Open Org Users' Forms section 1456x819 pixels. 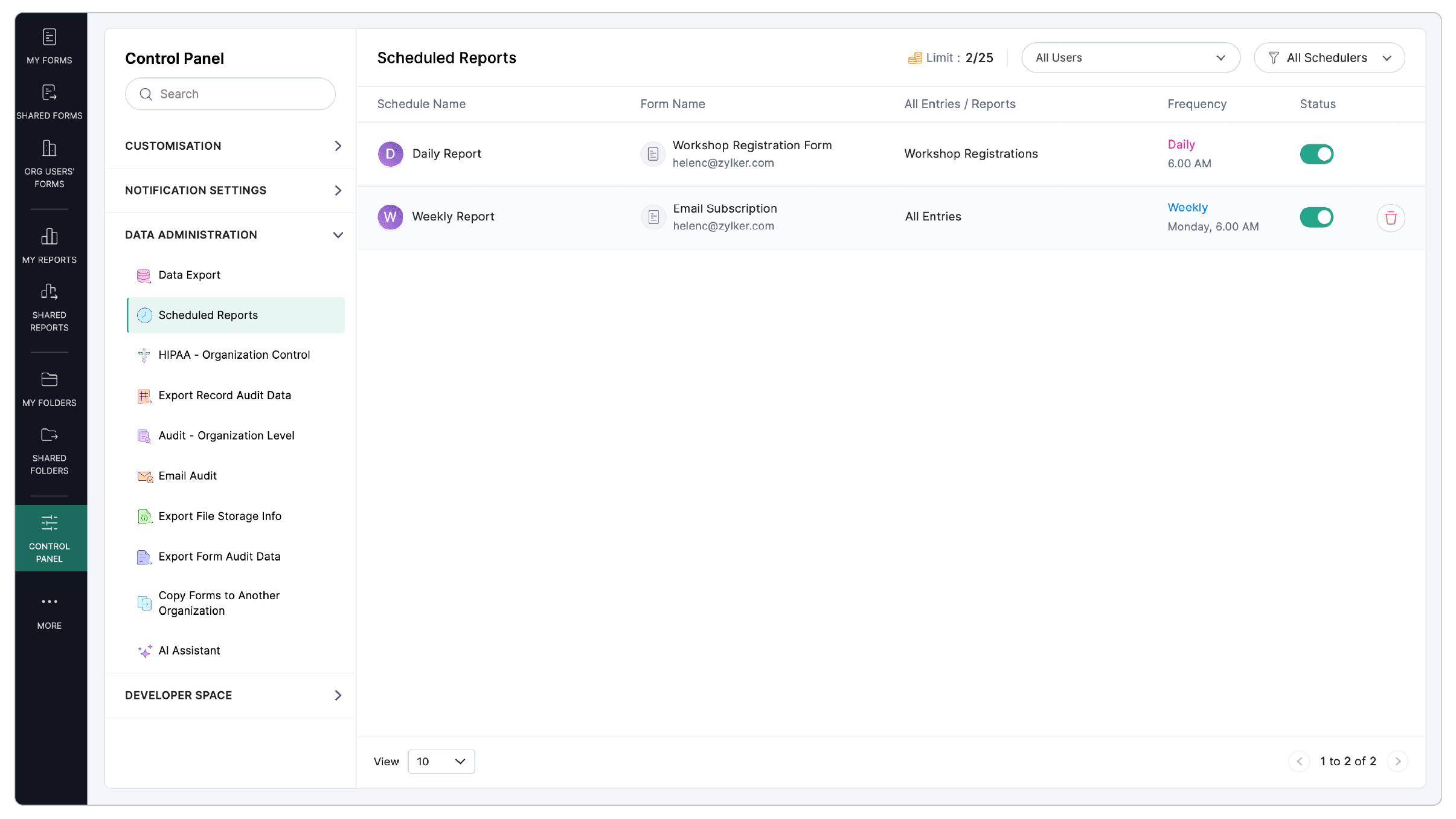point(50,163)
